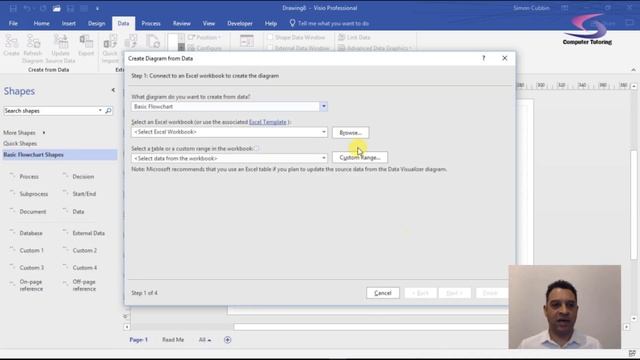640x360 pixels.
Task: Select the Custom 1 shape
Action: [27, 250]
